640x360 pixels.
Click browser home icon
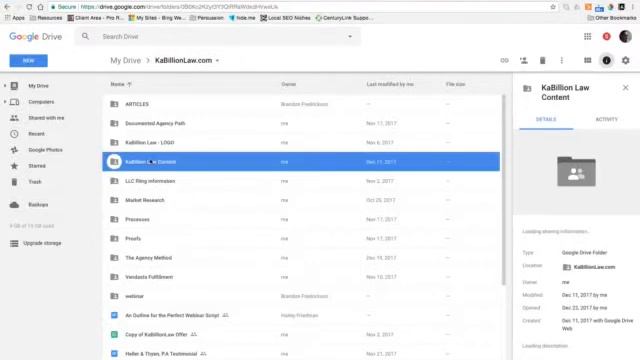(x=40, y=7)
